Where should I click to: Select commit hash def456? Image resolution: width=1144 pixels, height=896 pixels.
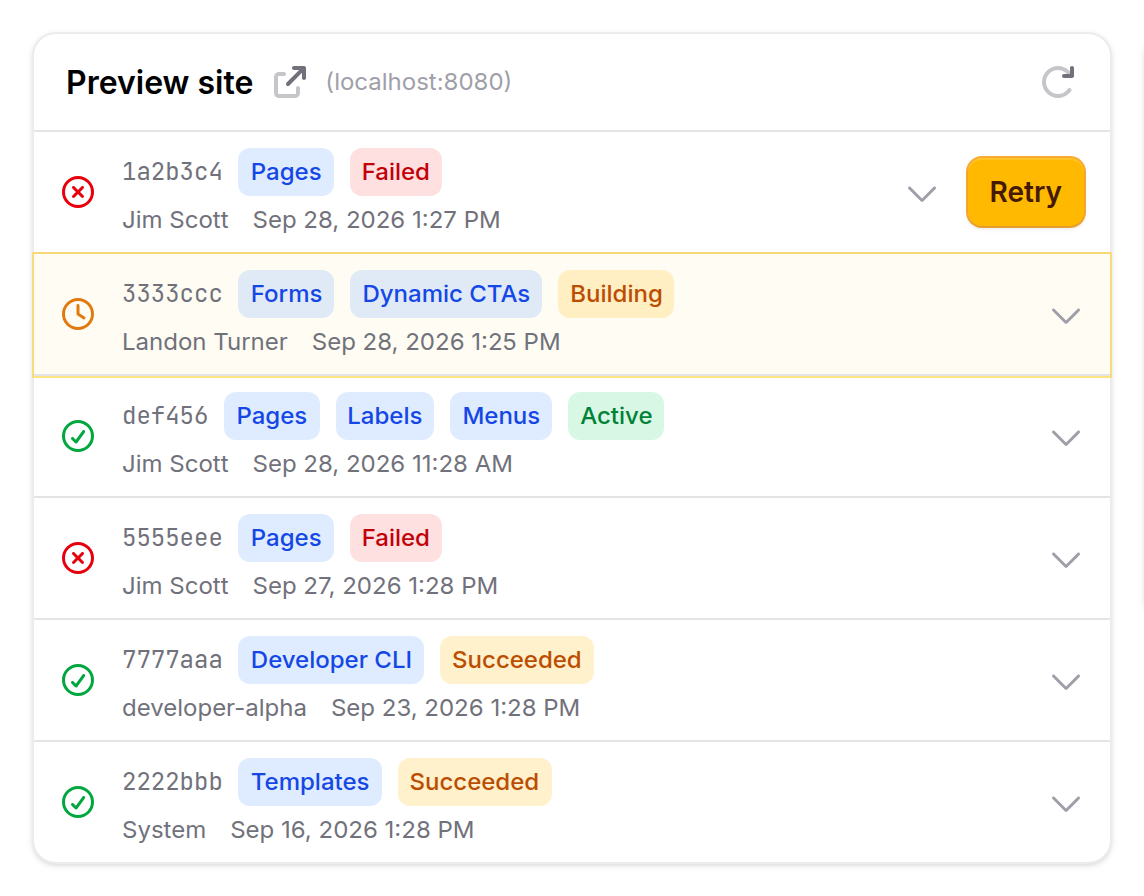[x=165, y=415]
